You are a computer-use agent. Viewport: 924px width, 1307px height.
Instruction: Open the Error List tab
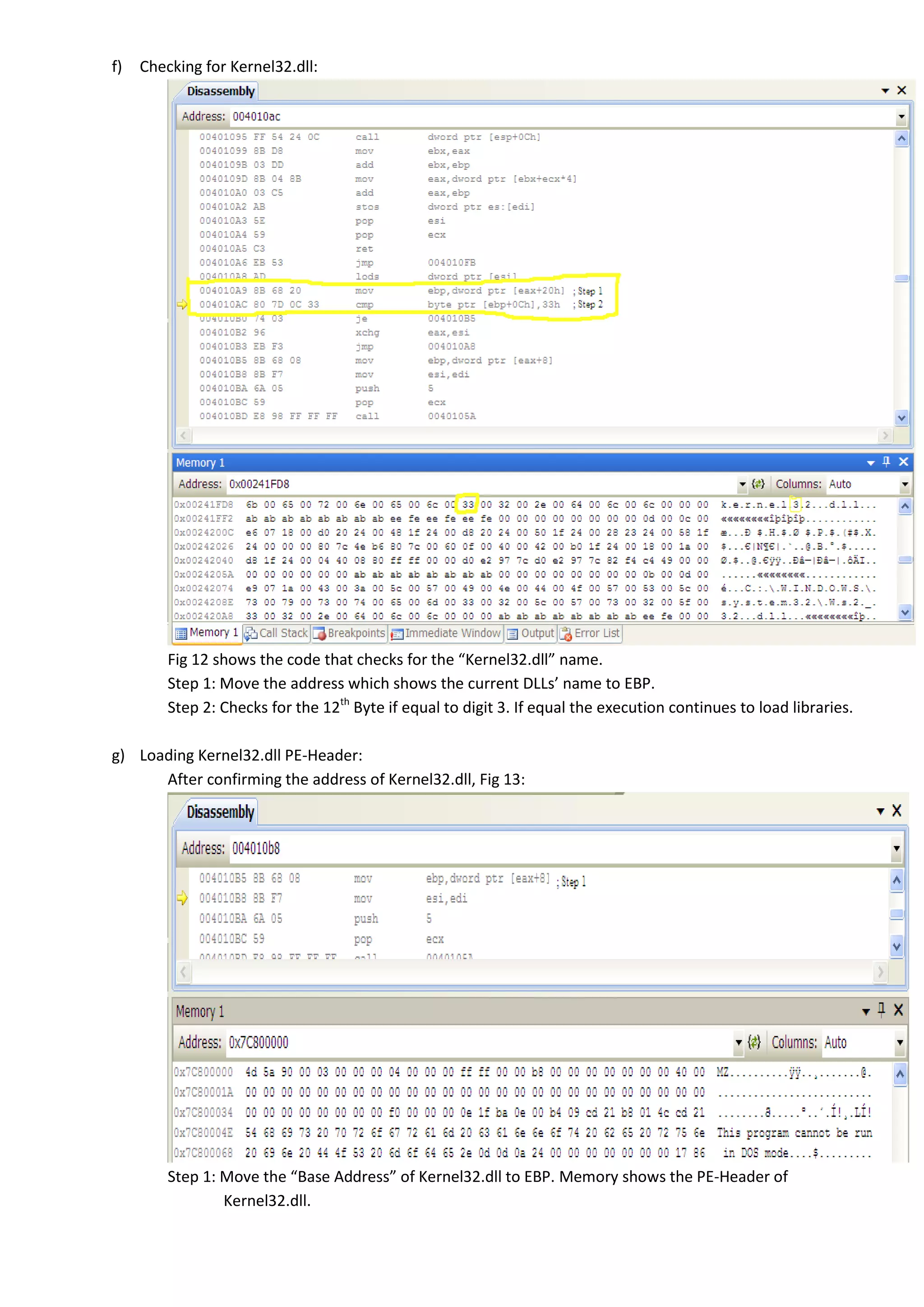590,633
